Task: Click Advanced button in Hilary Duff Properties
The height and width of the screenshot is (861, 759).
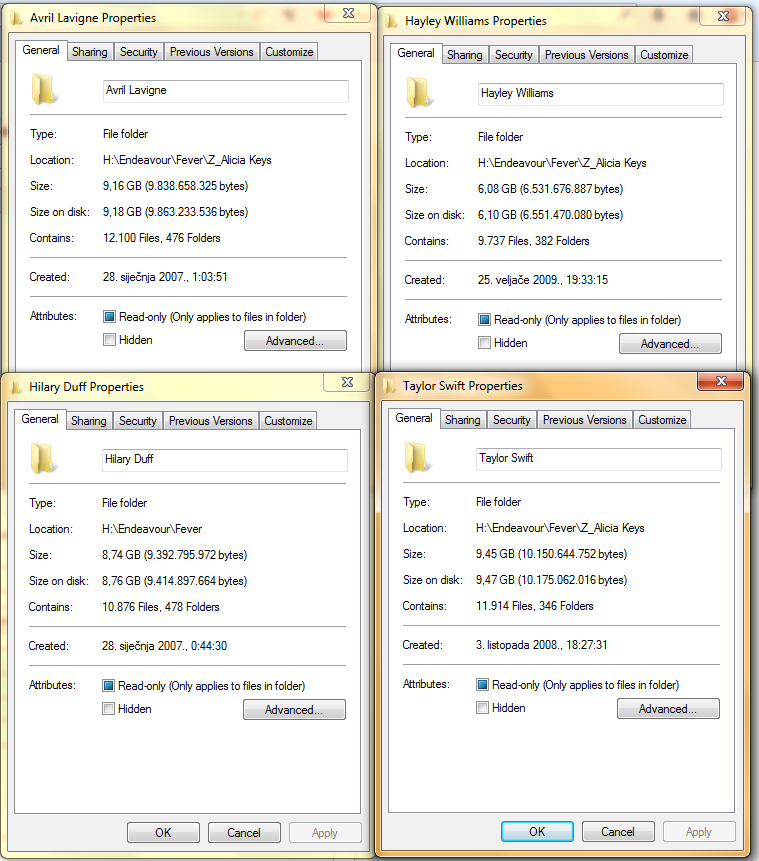Action: pos(294,709)
